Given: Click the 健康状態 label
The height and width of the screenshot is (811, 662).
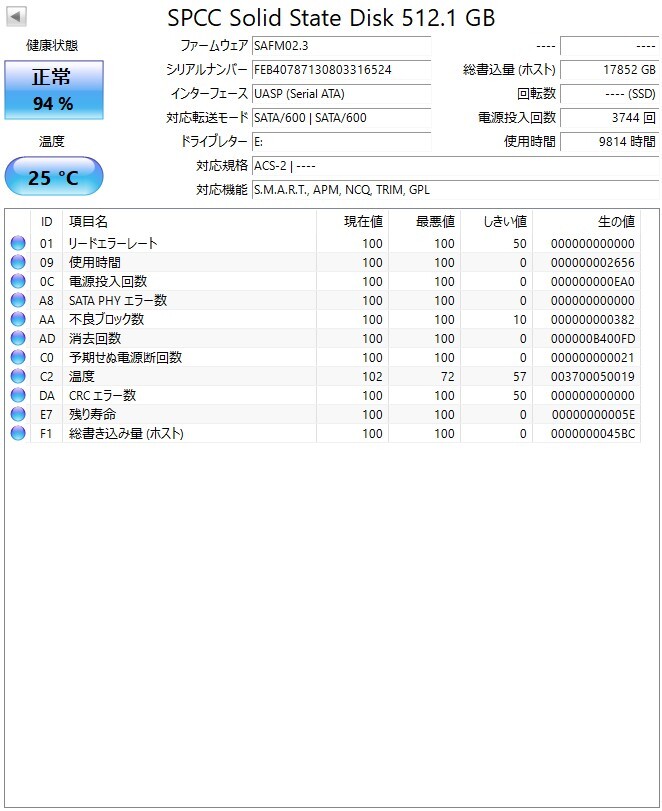Looking at the screenshot, I should pyautogui.click(x=52, y=46).
